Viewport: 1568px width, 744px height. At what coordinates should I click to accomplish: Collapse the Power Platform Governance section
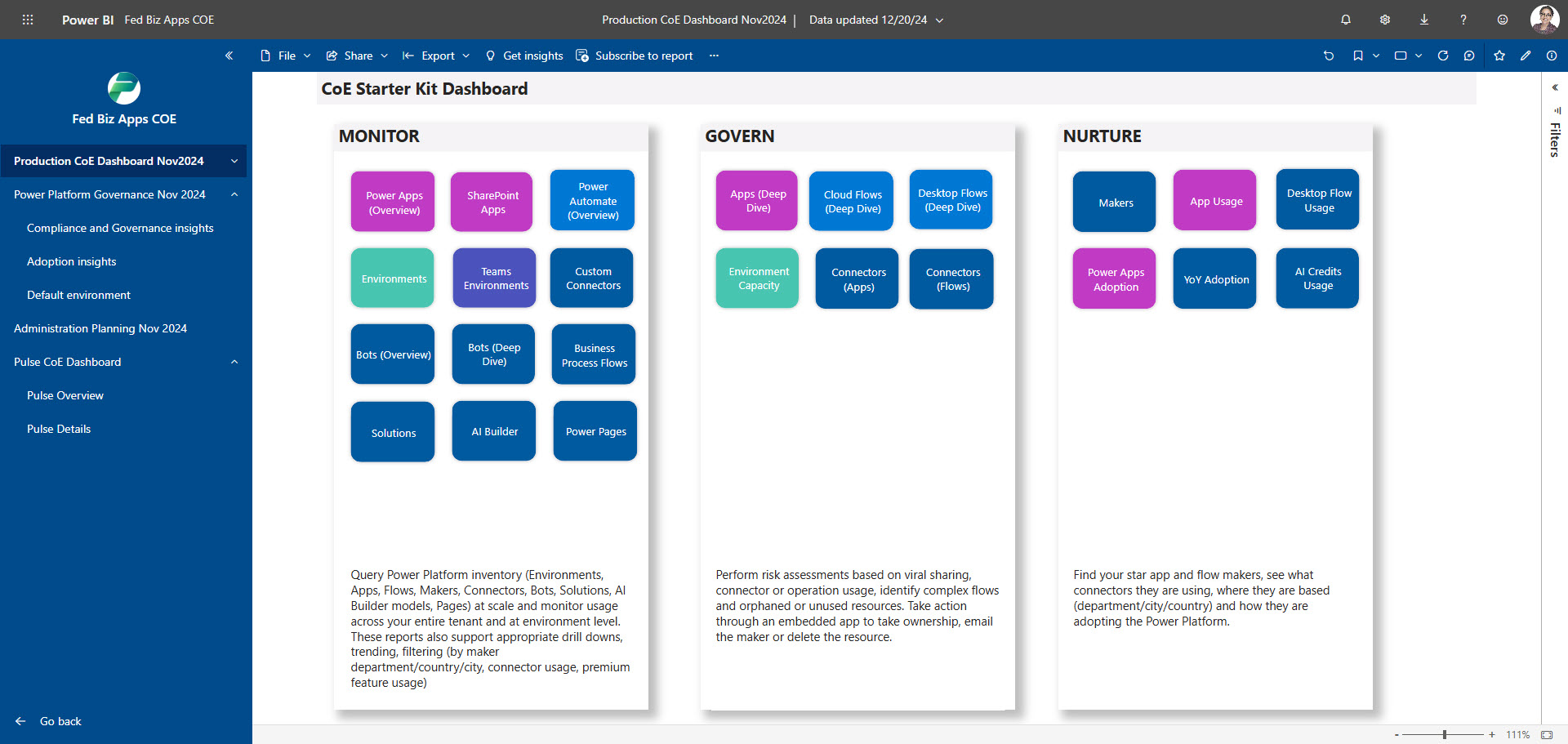(x=234, y=194)
